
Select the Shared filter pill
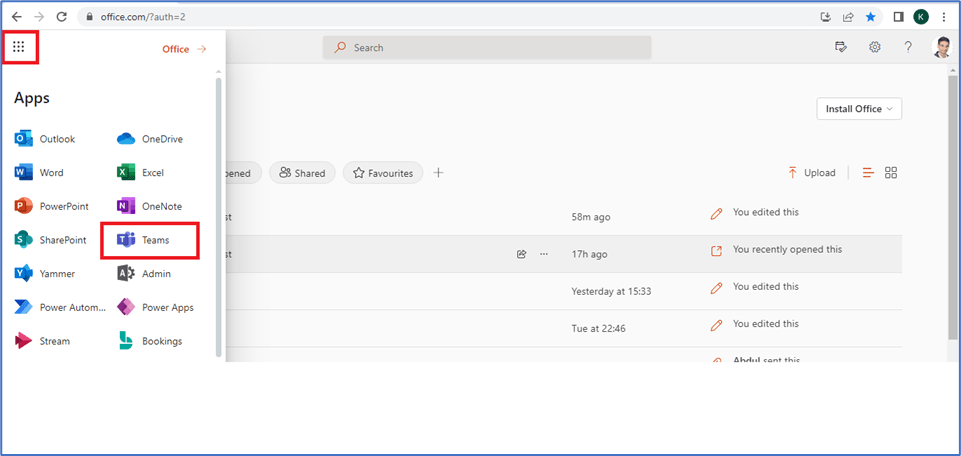[302, 173]
